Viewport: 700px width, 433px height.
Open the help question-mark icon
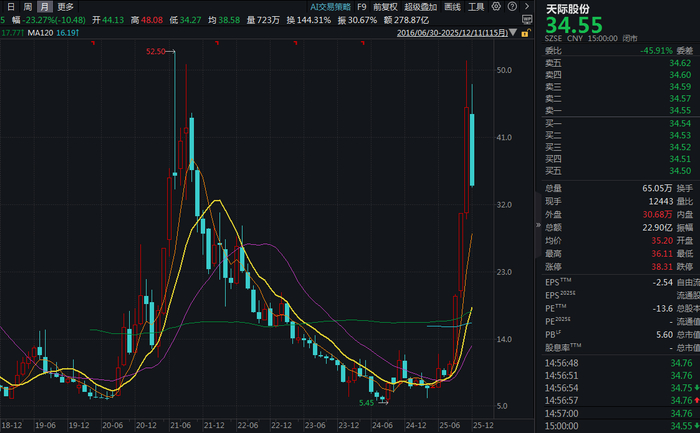point(512,6)
